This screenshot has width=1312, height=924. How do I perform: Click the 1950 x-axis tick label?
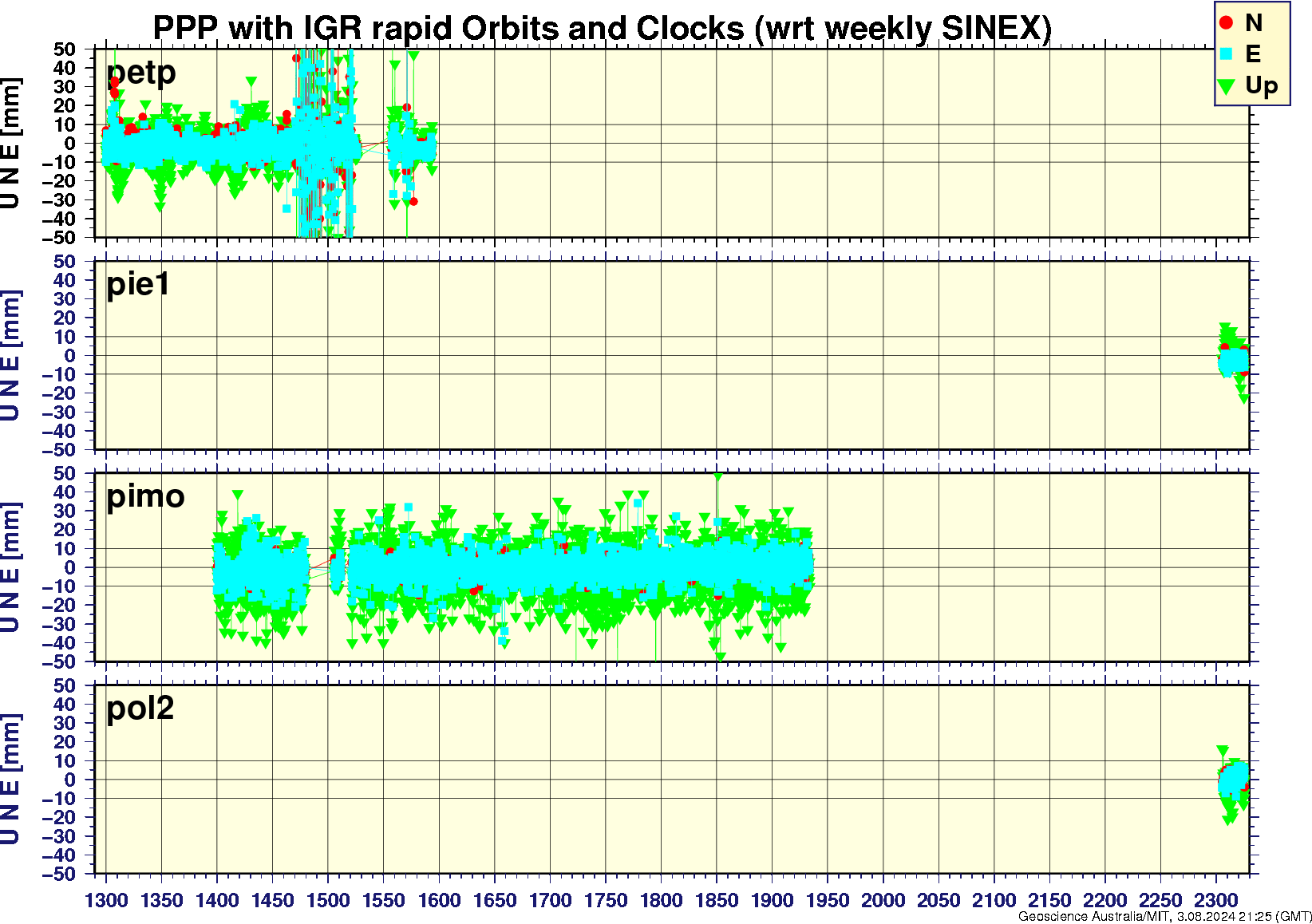pyautogui.click(x=828, y=900)
